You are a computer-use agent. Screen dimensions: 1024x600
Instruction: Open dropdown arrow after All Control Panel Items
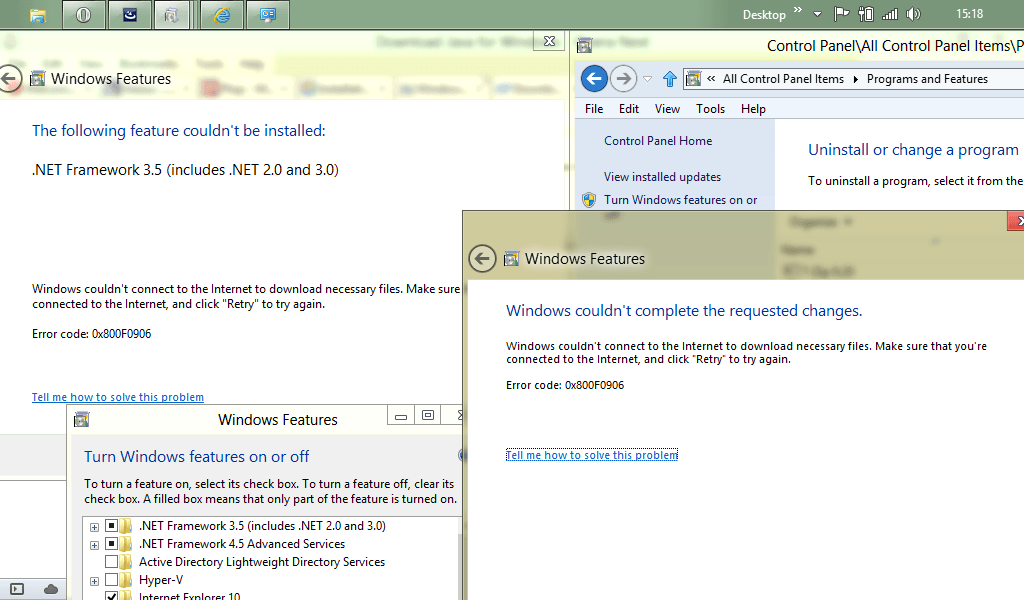click(856, 80)
